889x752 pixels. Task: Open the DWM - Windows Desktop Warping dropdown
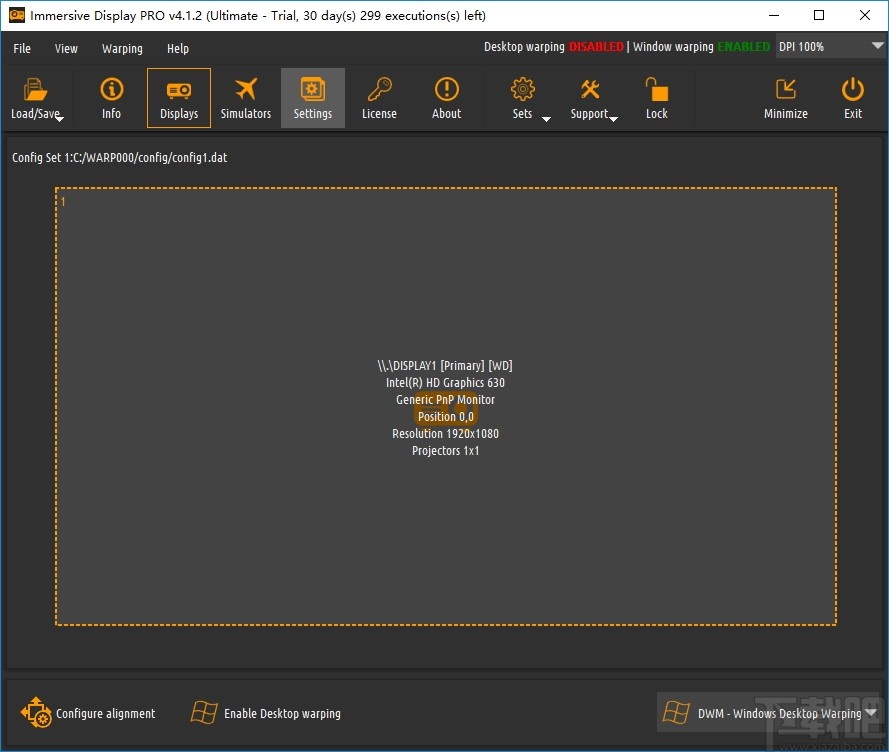pos(769,712)
